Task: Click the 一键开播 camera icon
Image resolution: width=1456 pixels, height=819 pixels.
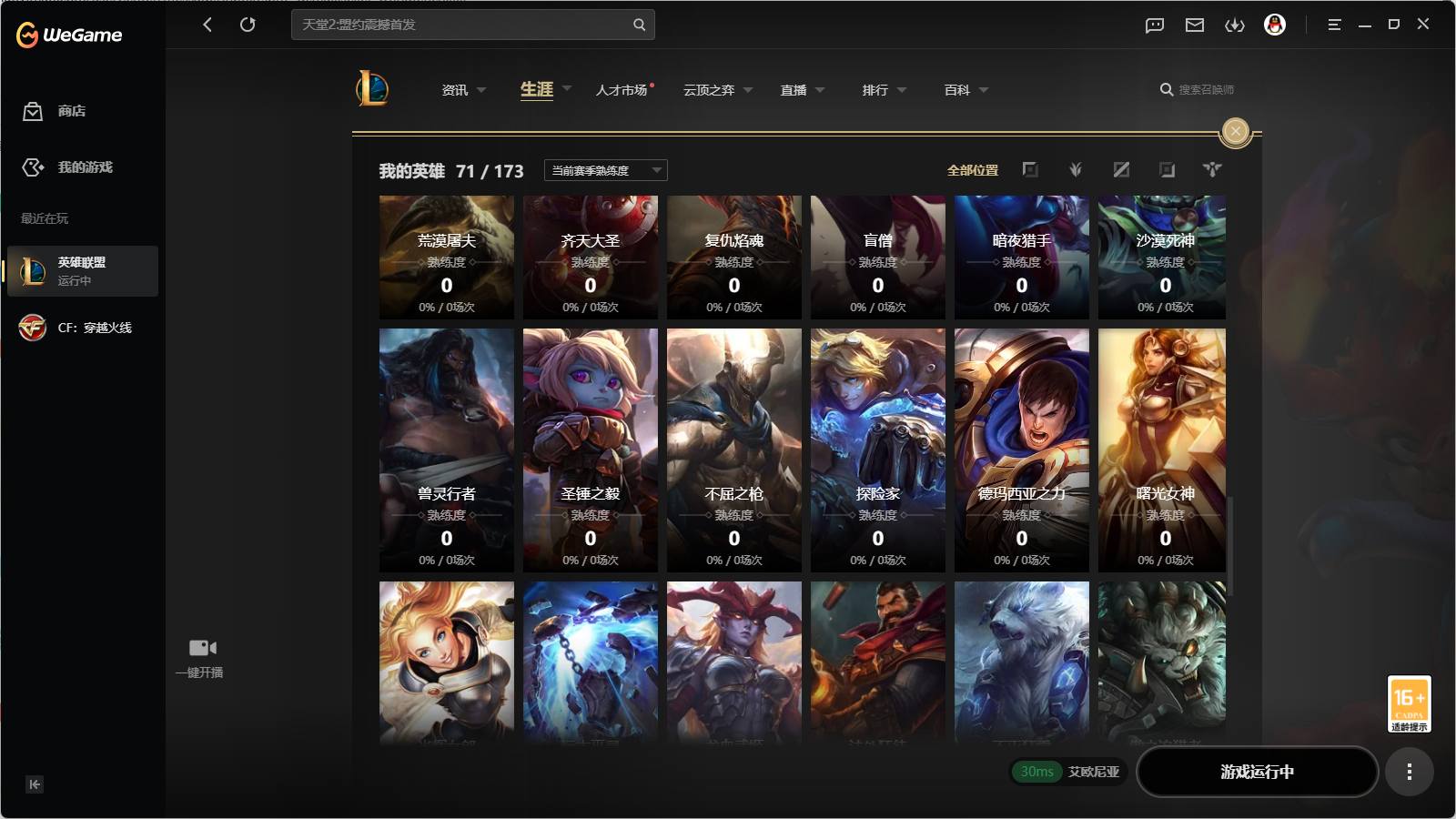Action: pyautogui.click(x=202, y=648)
